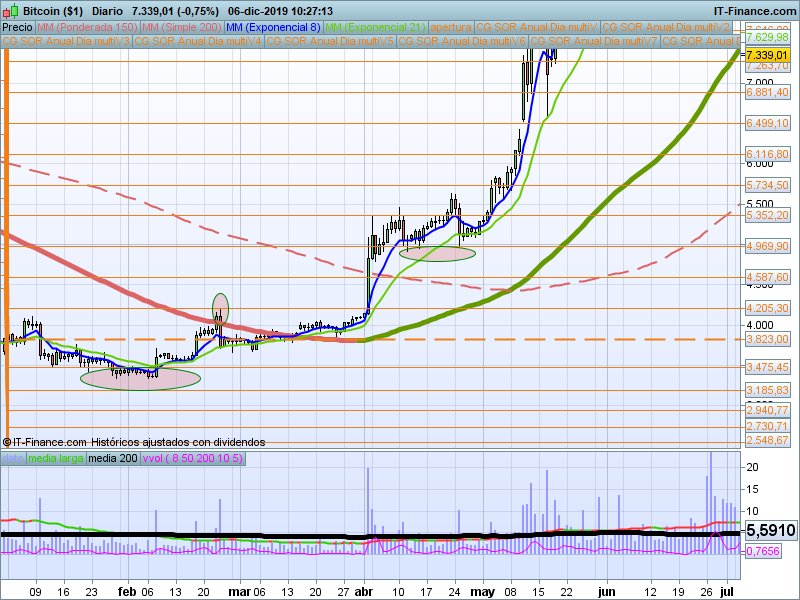This screenshot has height=600, width=800.
Task: Click the 6.881,40 price level label
Action: 768,92
